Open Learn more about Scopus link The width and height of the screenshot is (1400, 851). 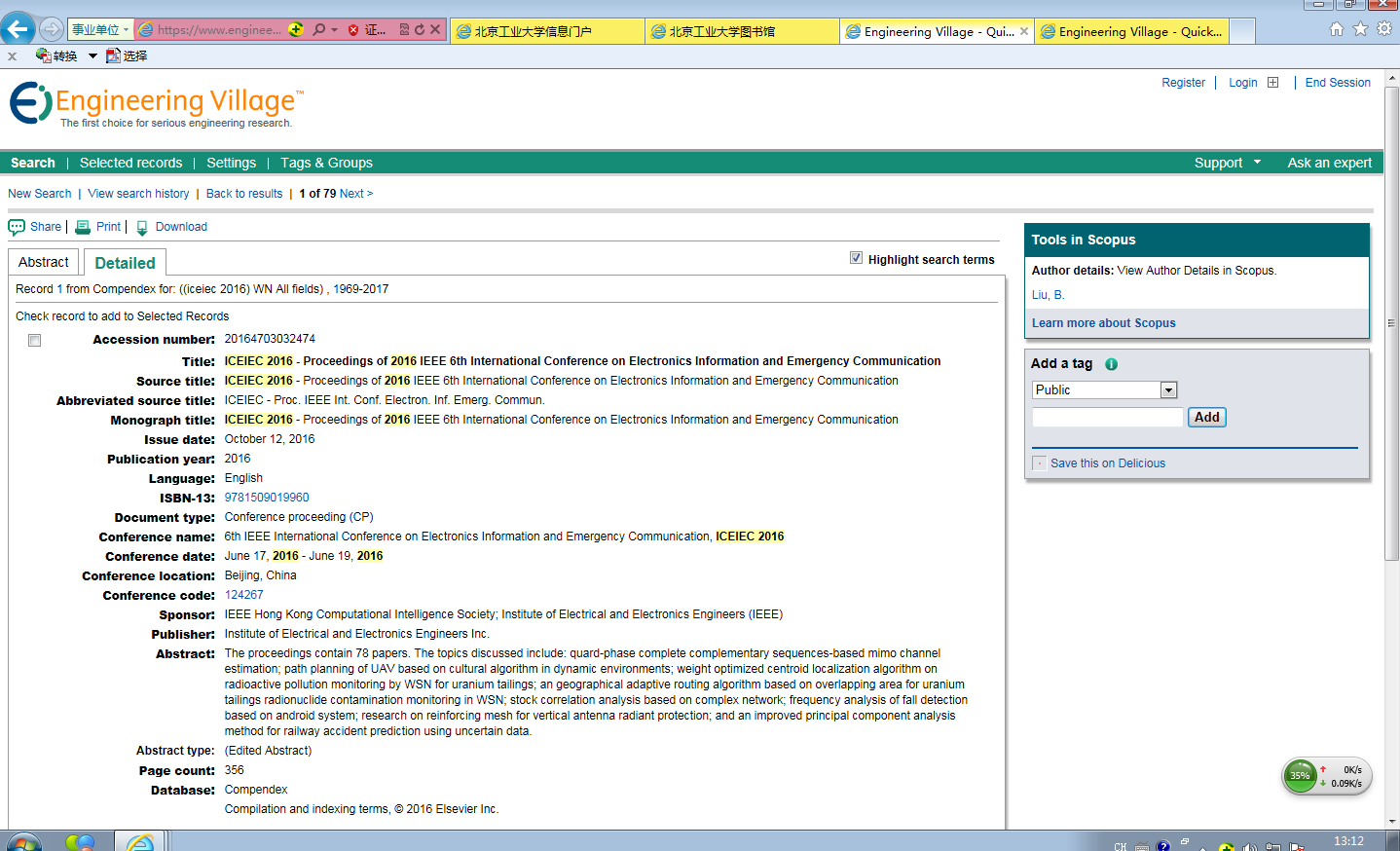[x=1103, y=323]
